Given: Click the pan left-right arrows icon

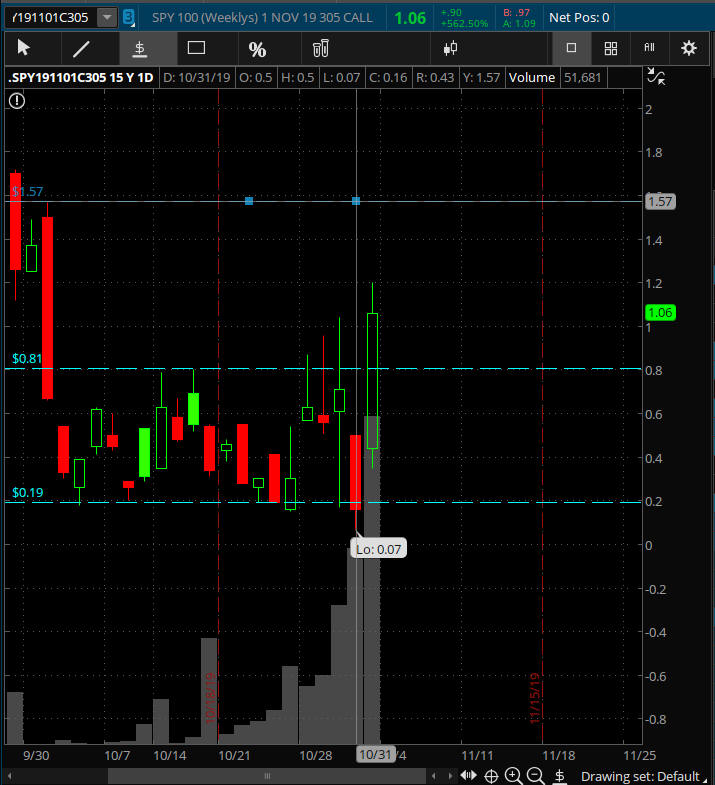Looking at the screenshot, I should [469, 776].
